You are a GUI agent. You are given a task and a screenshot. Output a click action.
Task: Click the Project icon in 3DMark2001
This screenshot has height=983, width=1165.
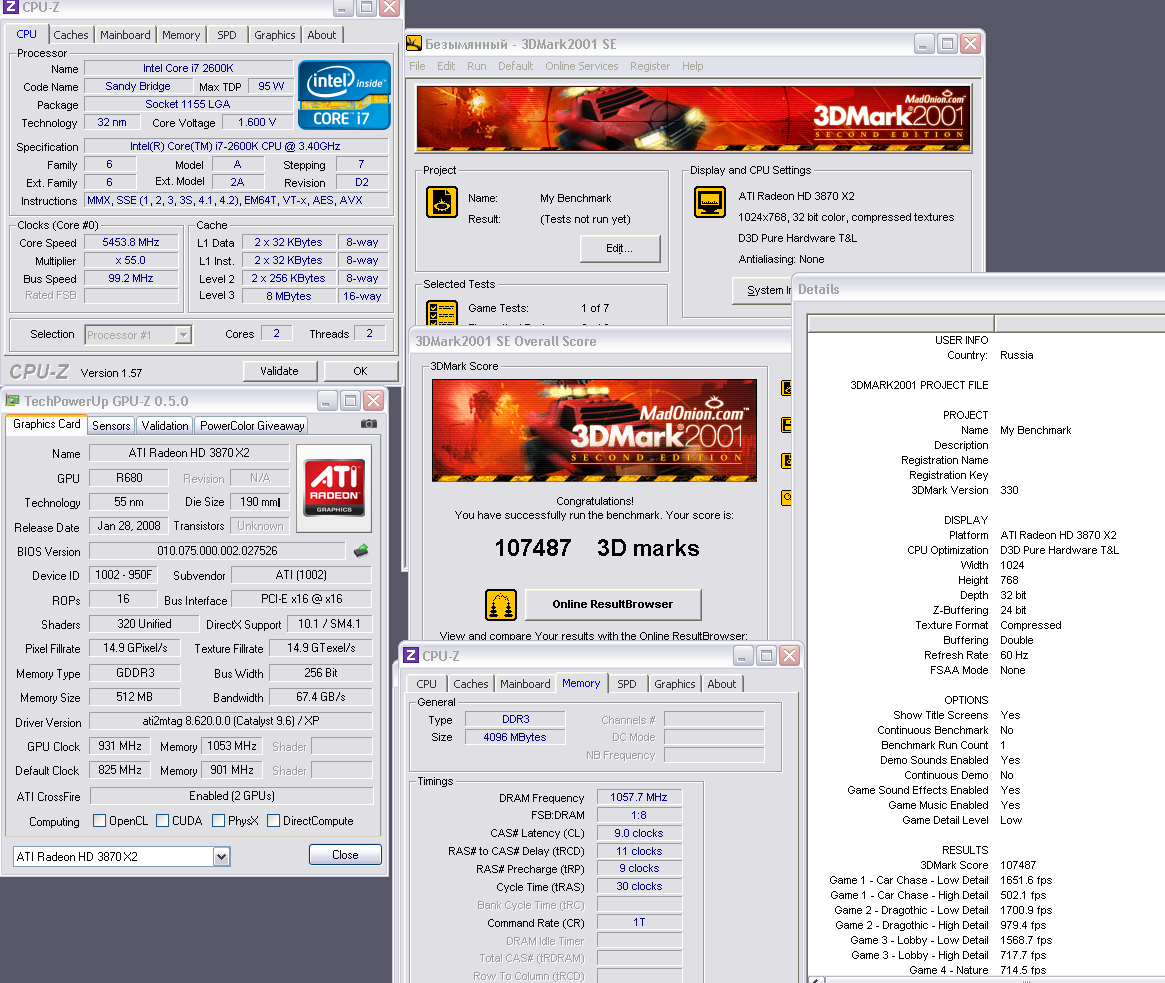441,202
